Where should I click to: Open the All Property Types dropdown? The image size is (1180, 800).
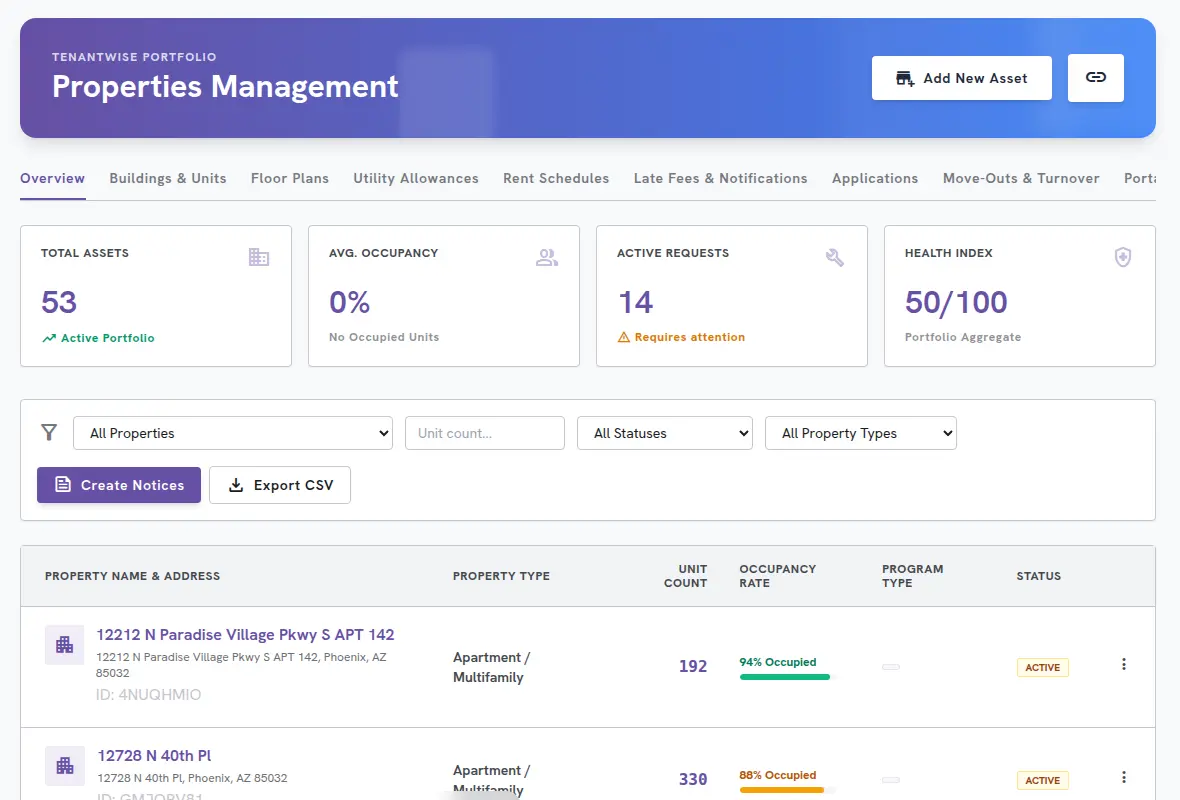[860, 433]
